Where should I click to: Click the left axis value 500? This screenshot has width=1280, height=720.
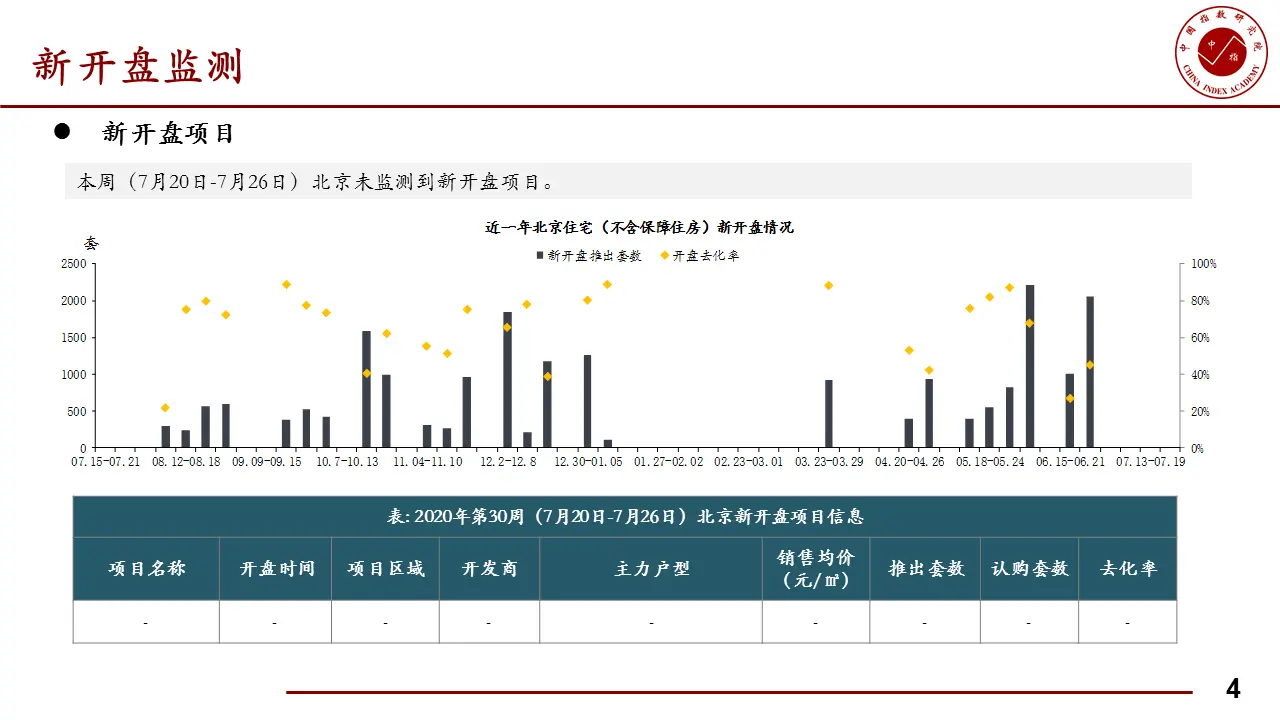[x=77, y=412]
